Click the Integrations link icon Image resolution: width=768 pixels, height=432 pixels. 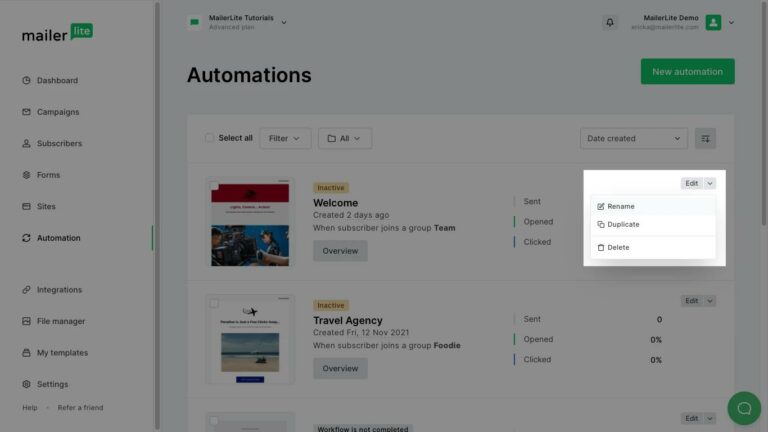tap(26, 290)
